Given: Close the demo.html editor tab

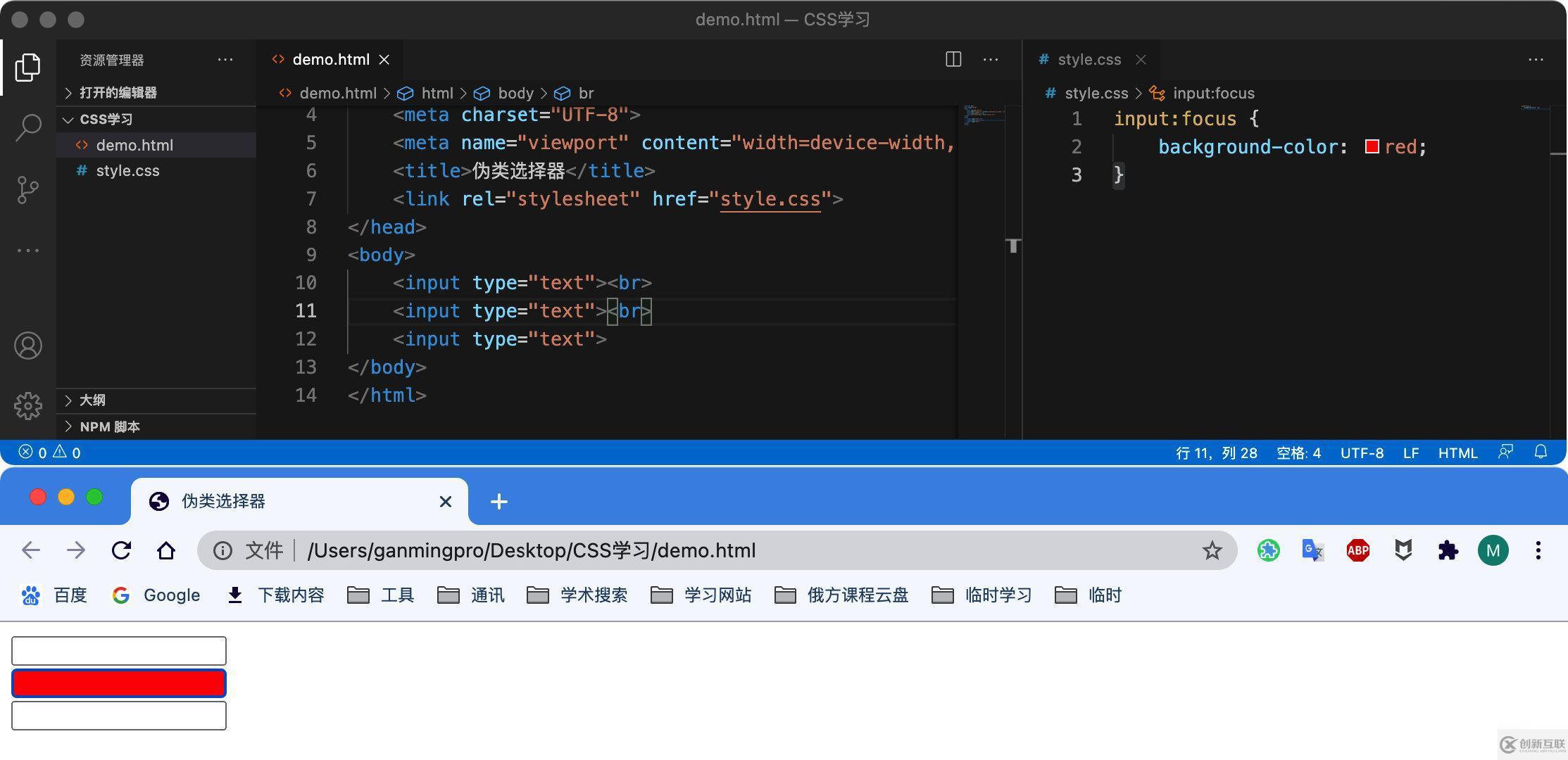Looking at the screenshot, I should click(x=384, y=60).
